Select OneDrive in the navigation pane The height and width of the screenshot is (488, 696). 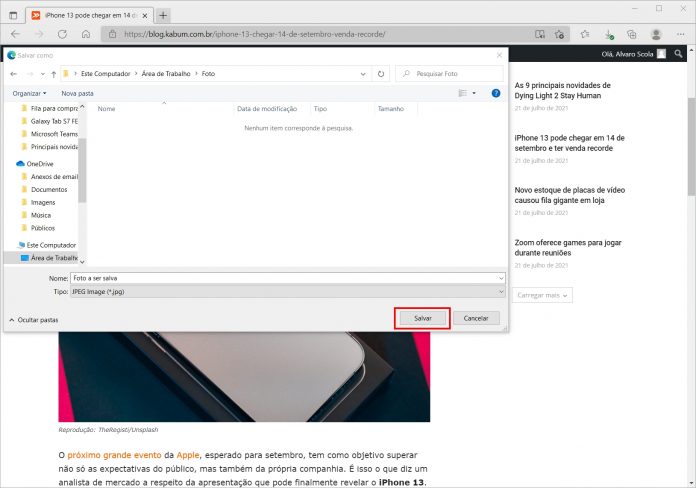pyautogui.click(x=40, y=163)
